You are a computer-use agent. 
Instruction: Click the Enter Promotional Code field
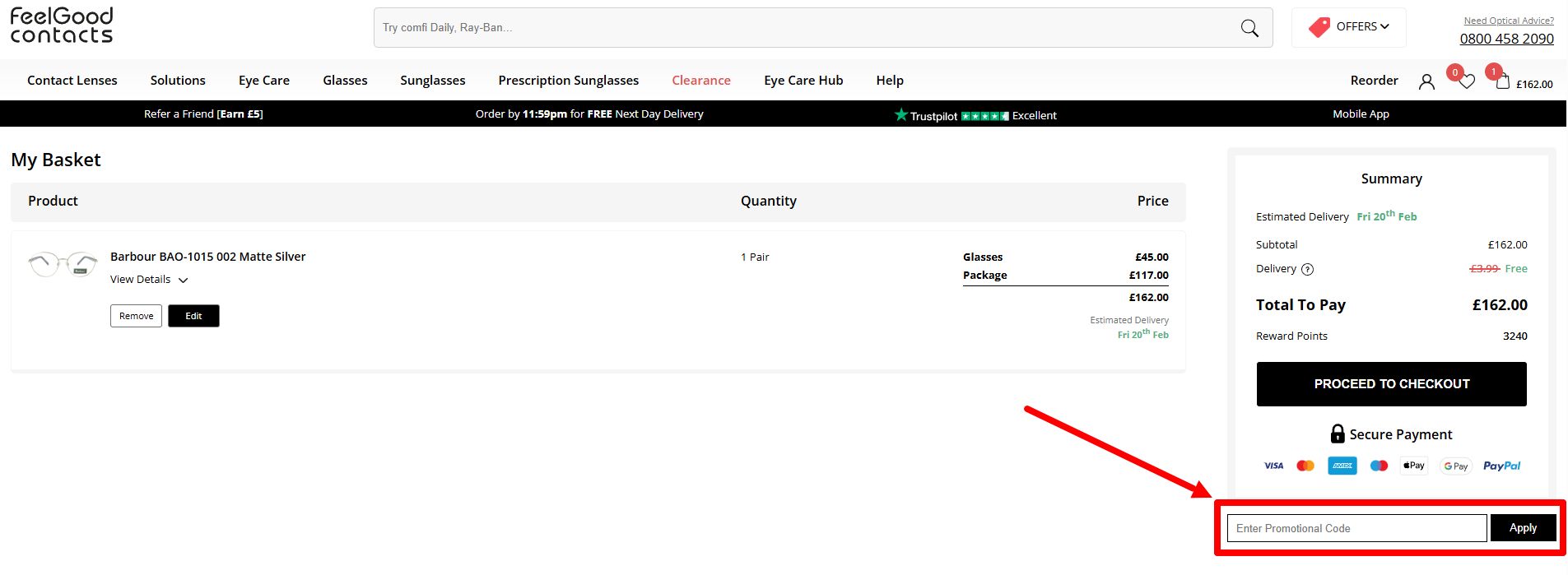(1356, 528)
